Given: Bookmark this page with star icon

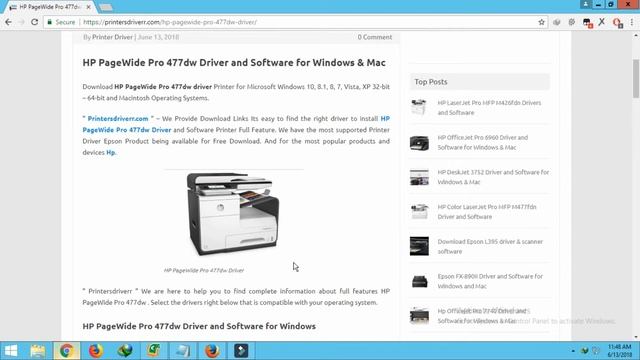Looking at the screenshot, I should 542,22.
